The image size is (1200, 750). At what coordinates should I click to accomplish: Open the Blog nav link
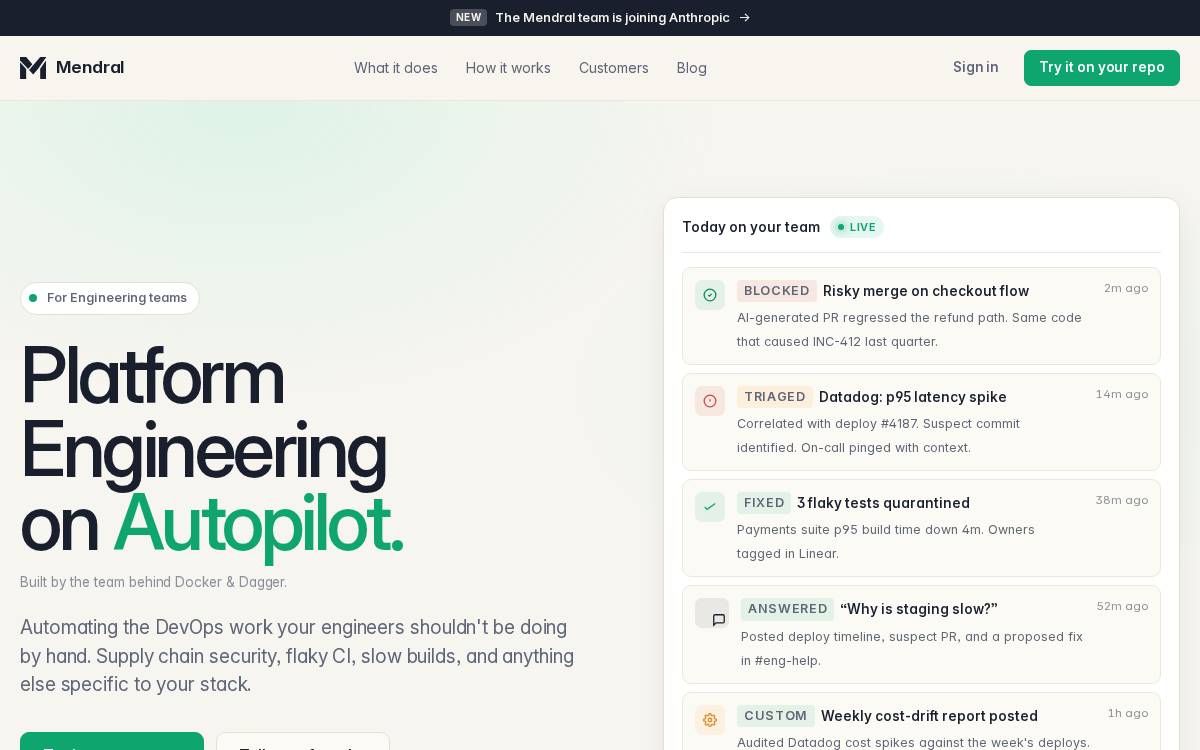692,68
